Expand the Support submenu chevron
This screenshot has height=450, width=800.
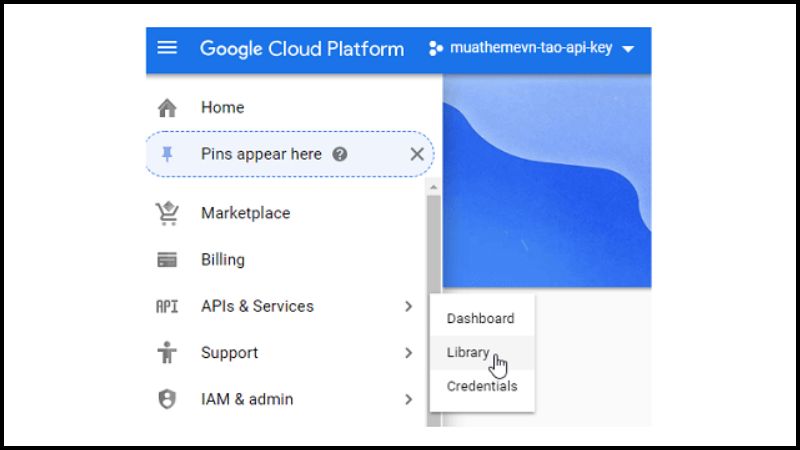tap(408, 353)
